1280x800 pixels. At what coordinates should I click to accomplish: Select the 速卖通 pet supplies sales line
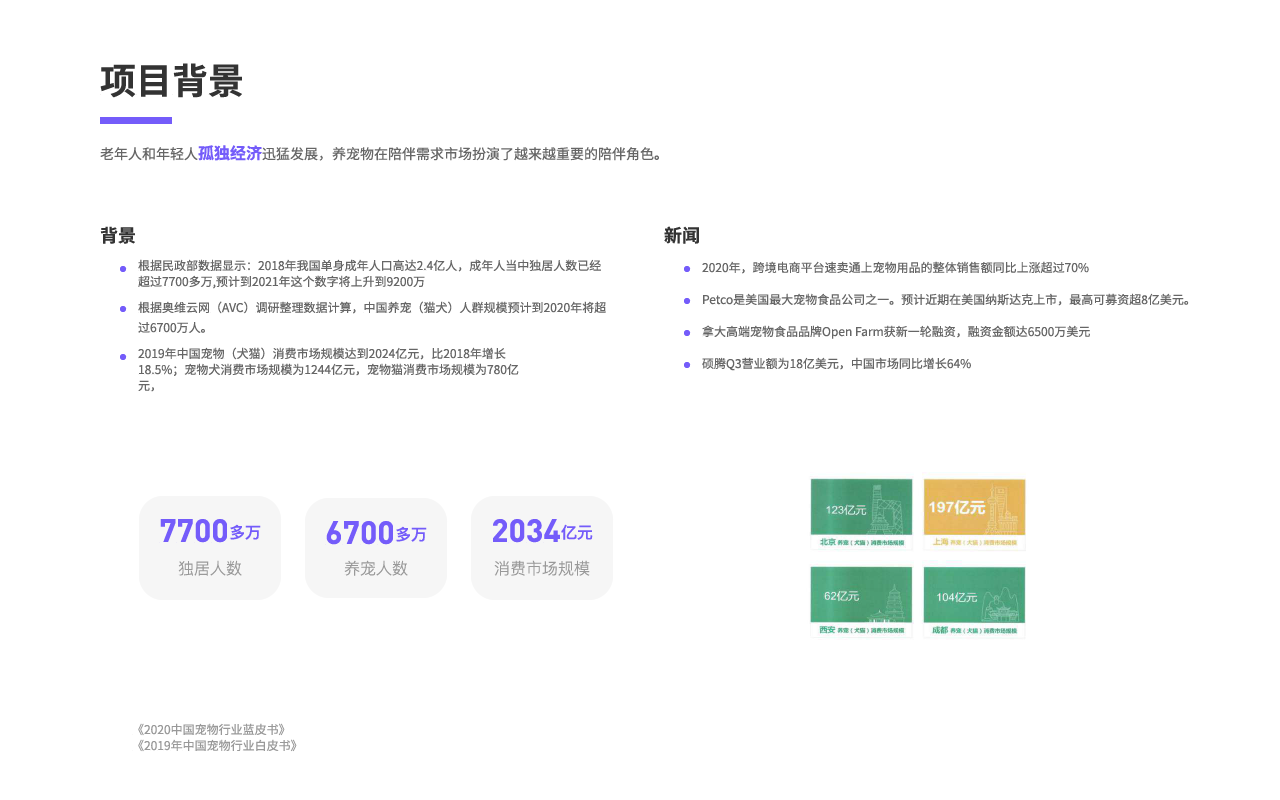click(895, 268)
